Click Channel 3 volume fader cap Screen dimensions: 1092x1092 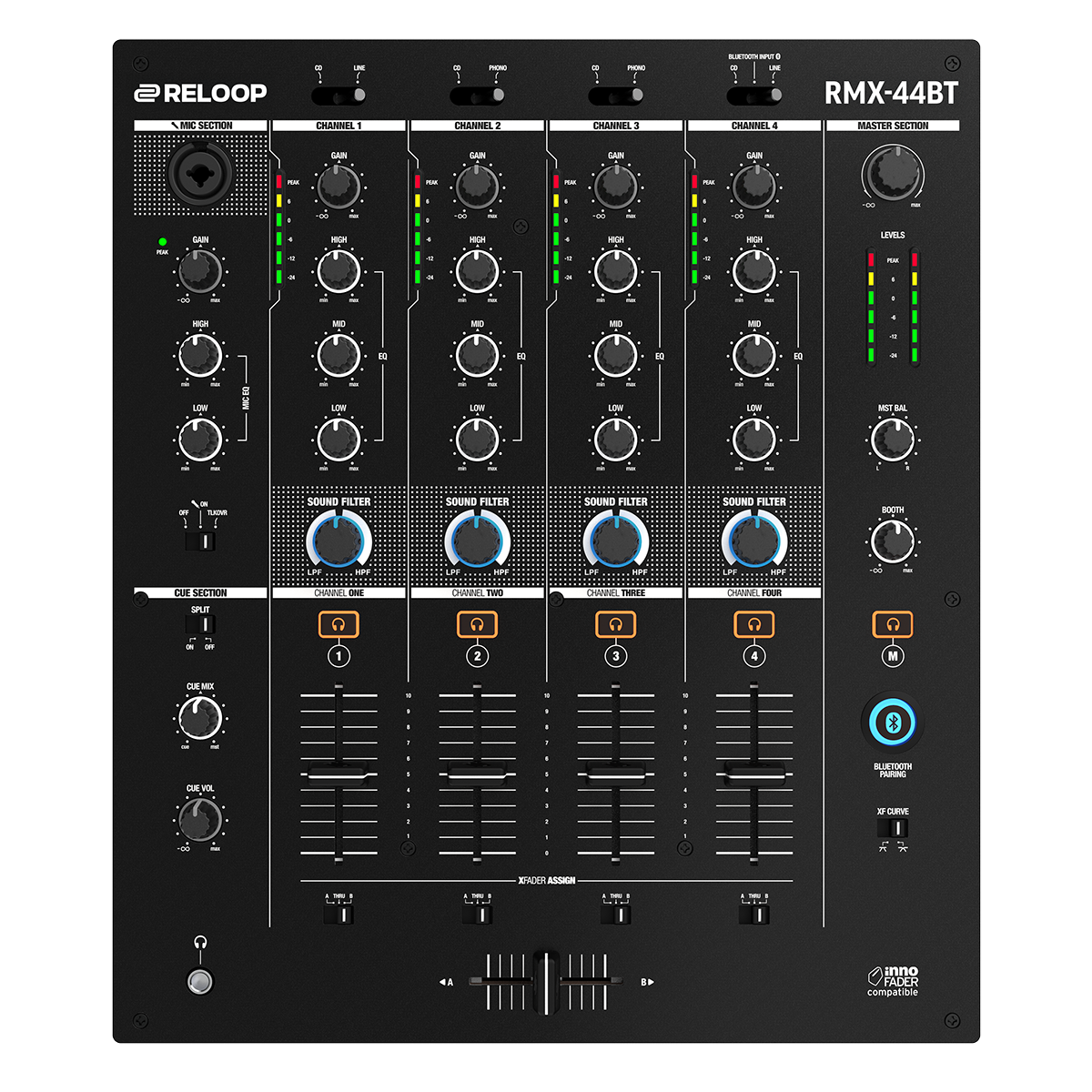coord(616,773)
